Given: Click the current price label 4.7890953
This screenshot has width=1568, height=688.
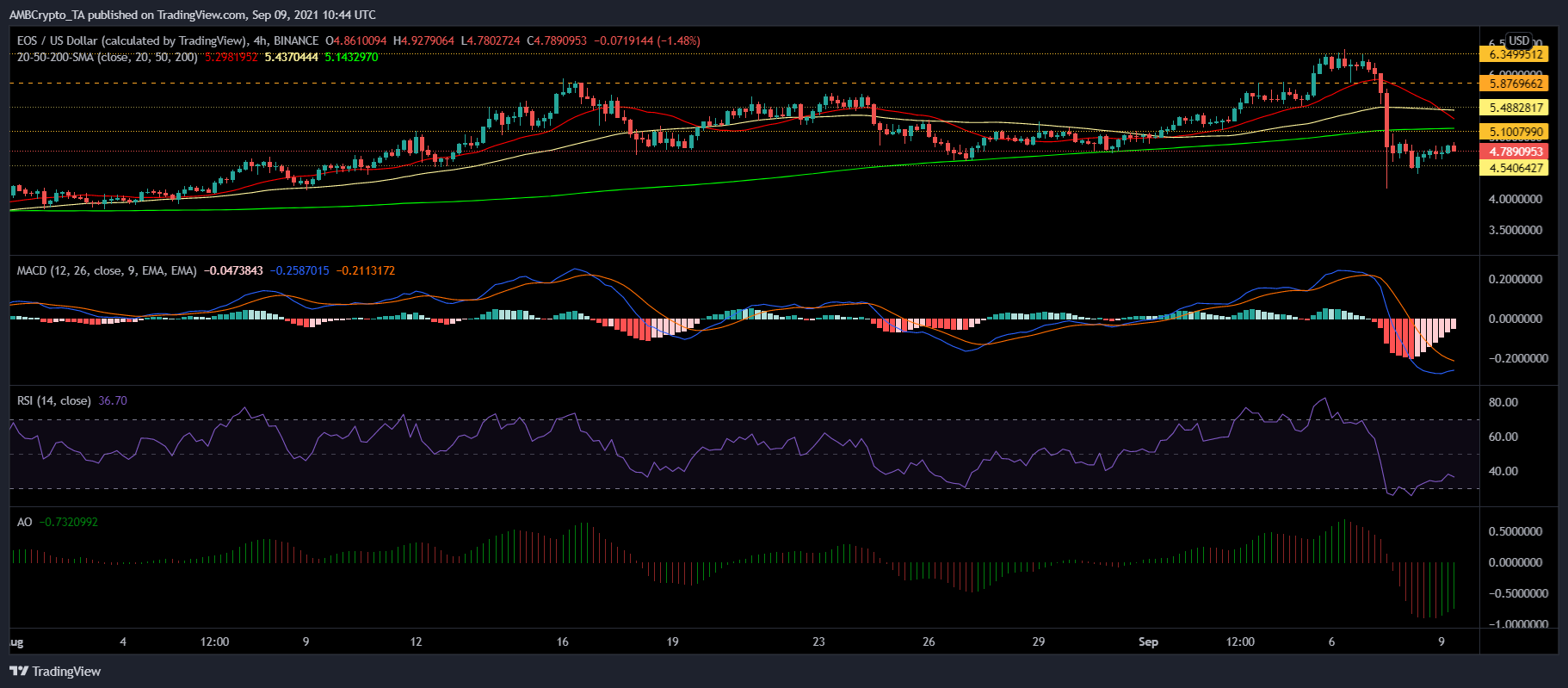Looking at the screenshot, I should click(1516, 152).
